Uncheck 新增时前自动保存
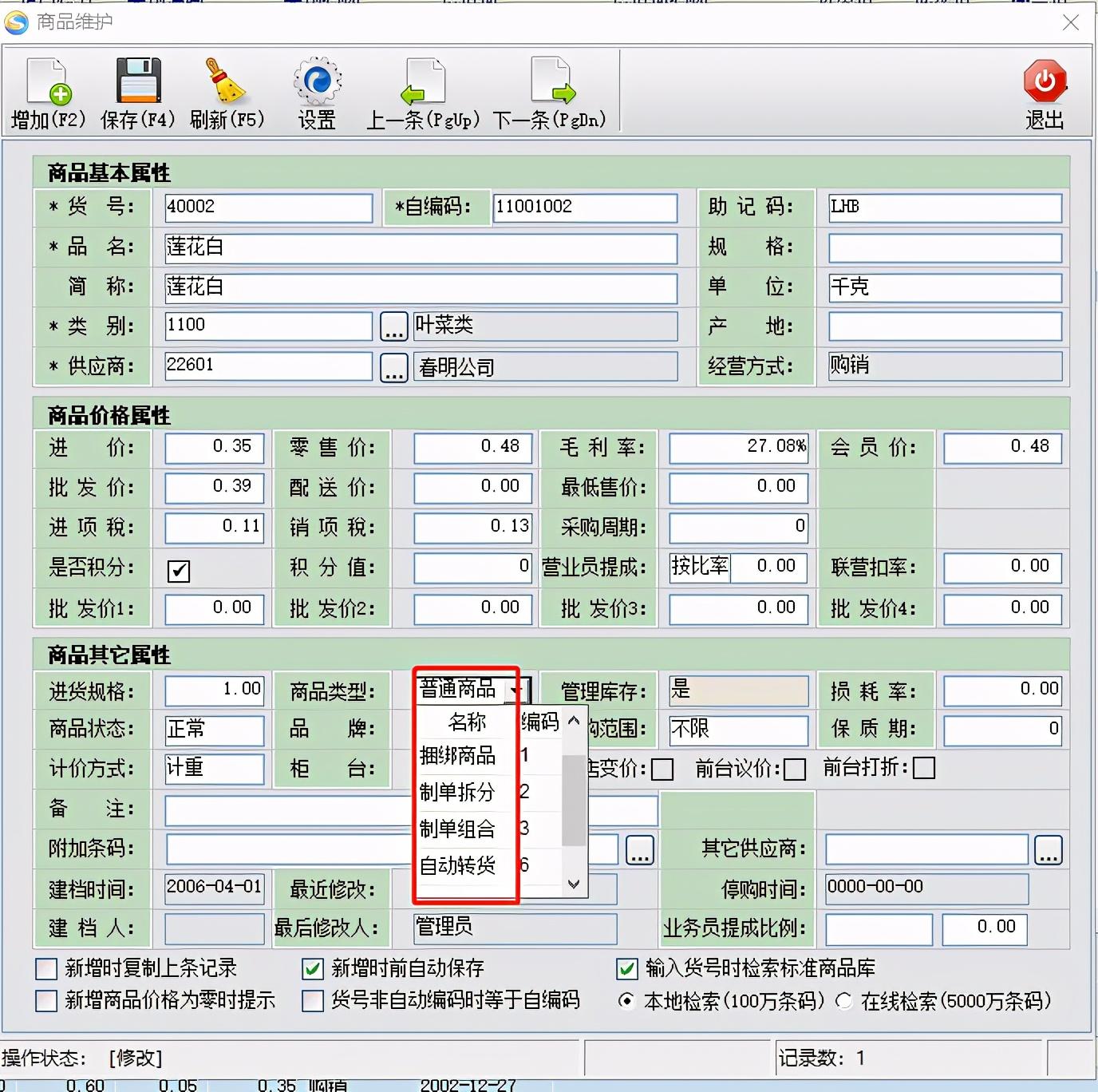The width and height of the screenshot is (1098, 1092). click(313, 969)
